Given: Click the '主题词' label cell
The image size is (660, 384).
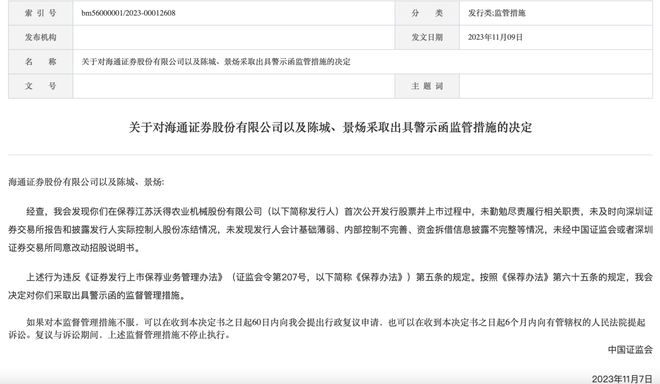Looking at the screenshot, I should point(427,86).
